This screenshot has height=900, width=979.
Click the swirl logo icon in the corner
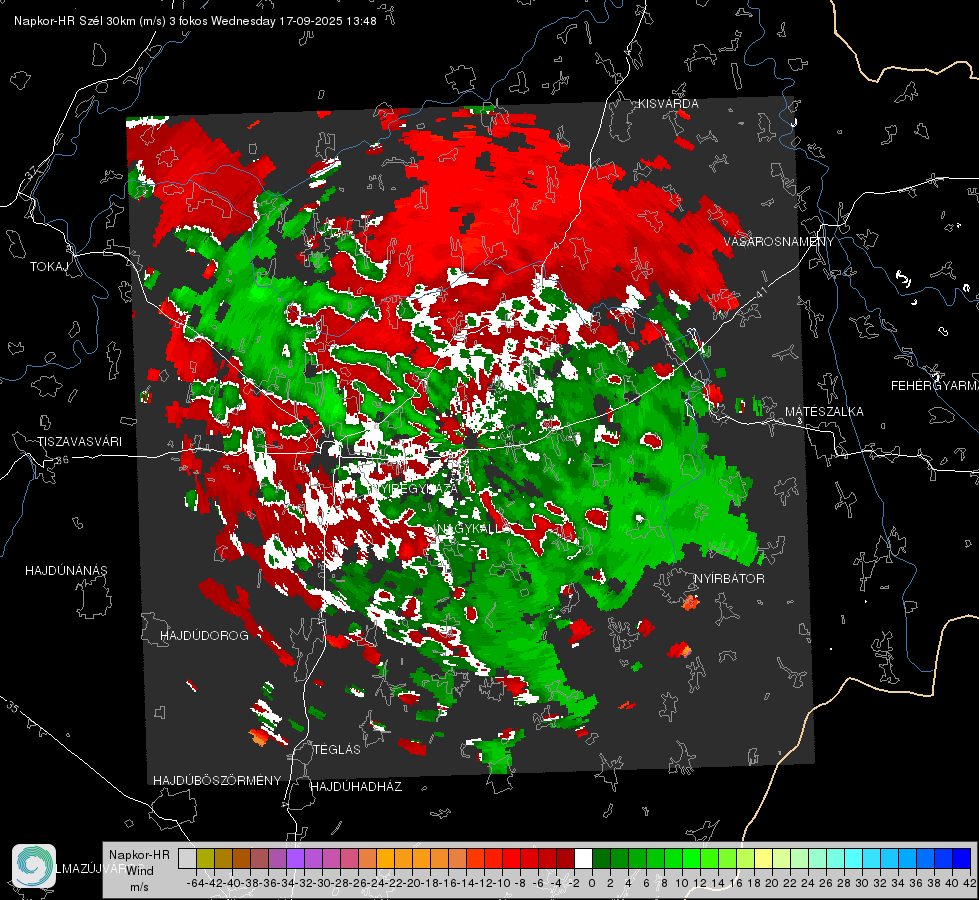tap(34, 866)
